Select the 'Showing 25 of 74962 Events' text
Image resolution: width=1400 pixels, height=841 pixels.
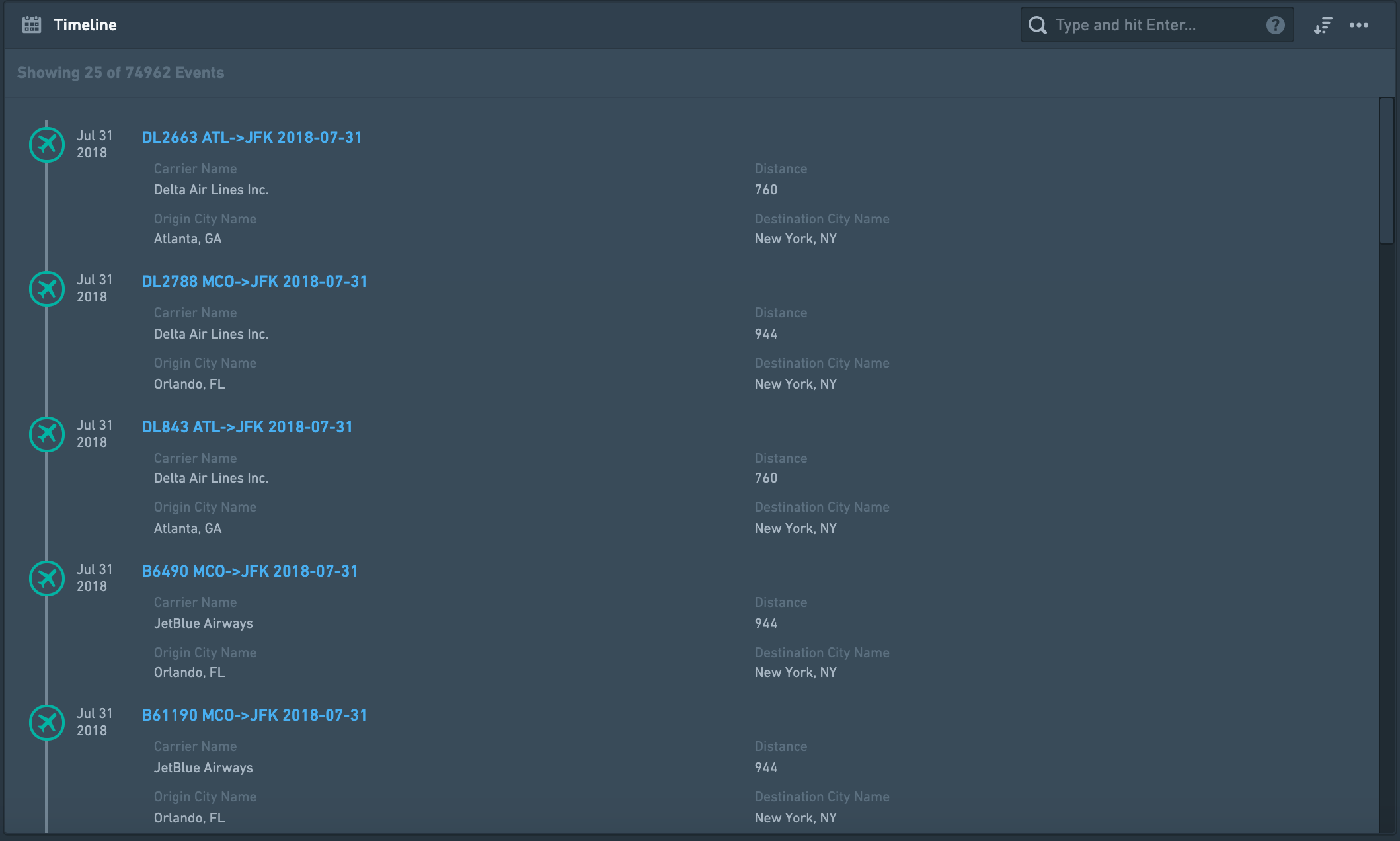pyautogui.click(x=120, y=73)
